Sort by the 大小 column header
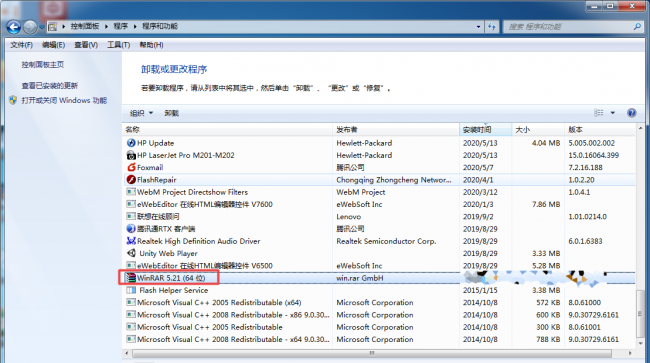This screenshot has height=363, width=650. [538, 130]
